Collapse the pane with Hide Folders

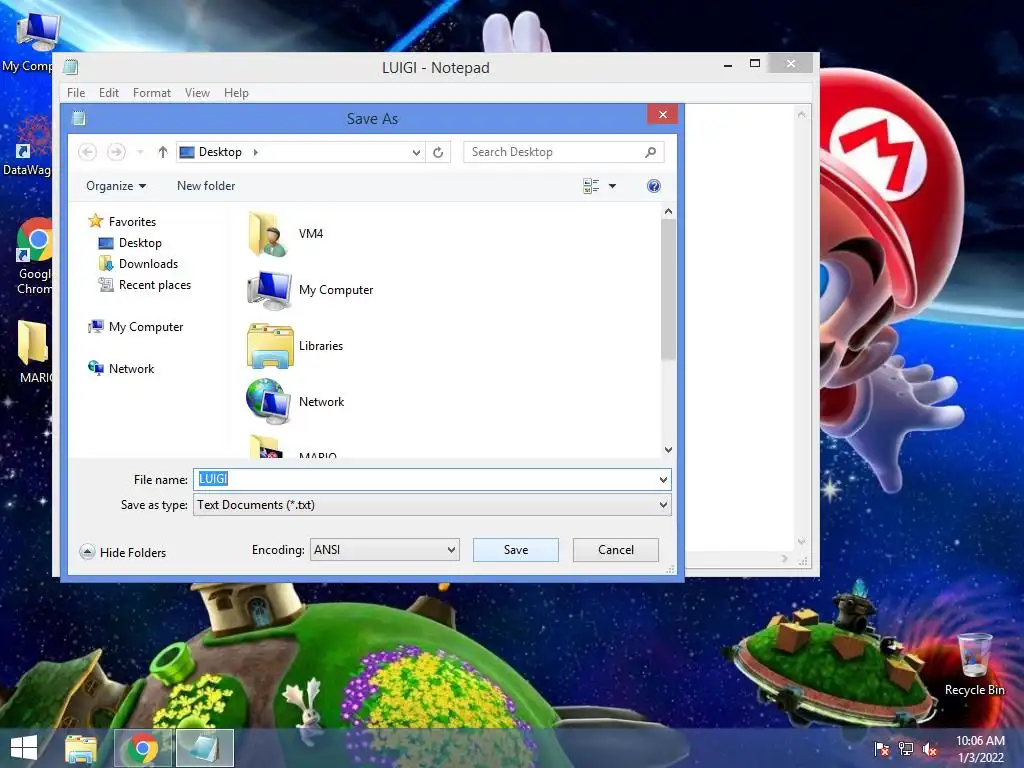[123, 552]
